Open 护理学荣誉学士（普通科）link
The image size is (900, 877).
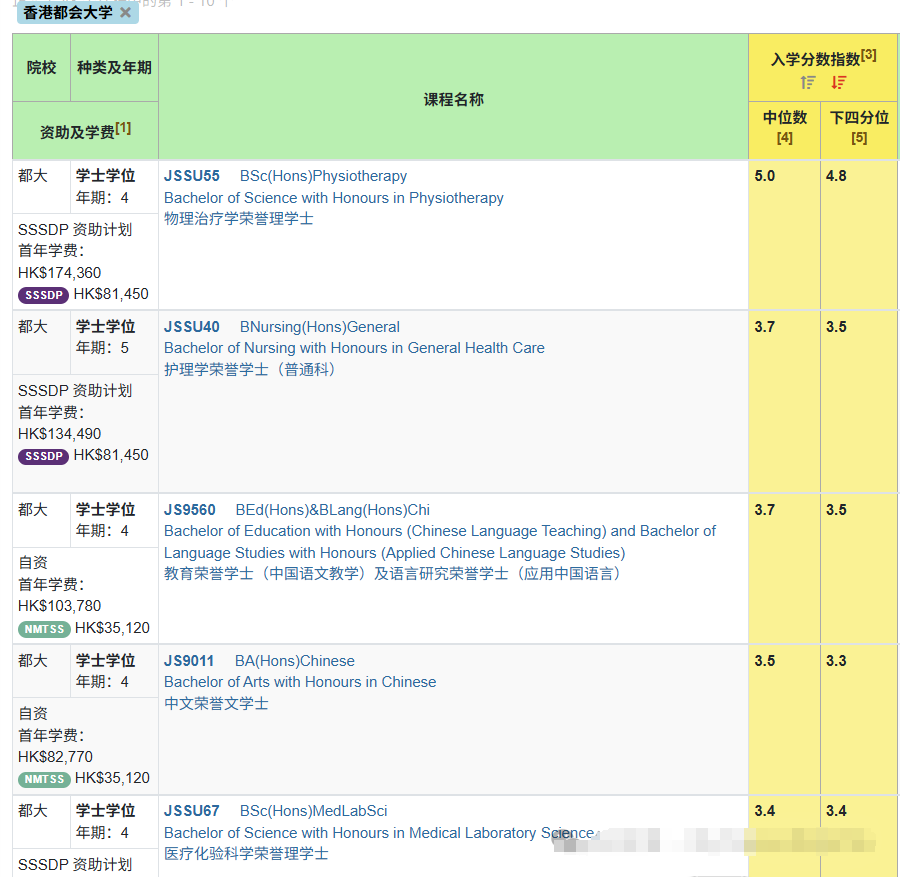click(x=250, y=369)
